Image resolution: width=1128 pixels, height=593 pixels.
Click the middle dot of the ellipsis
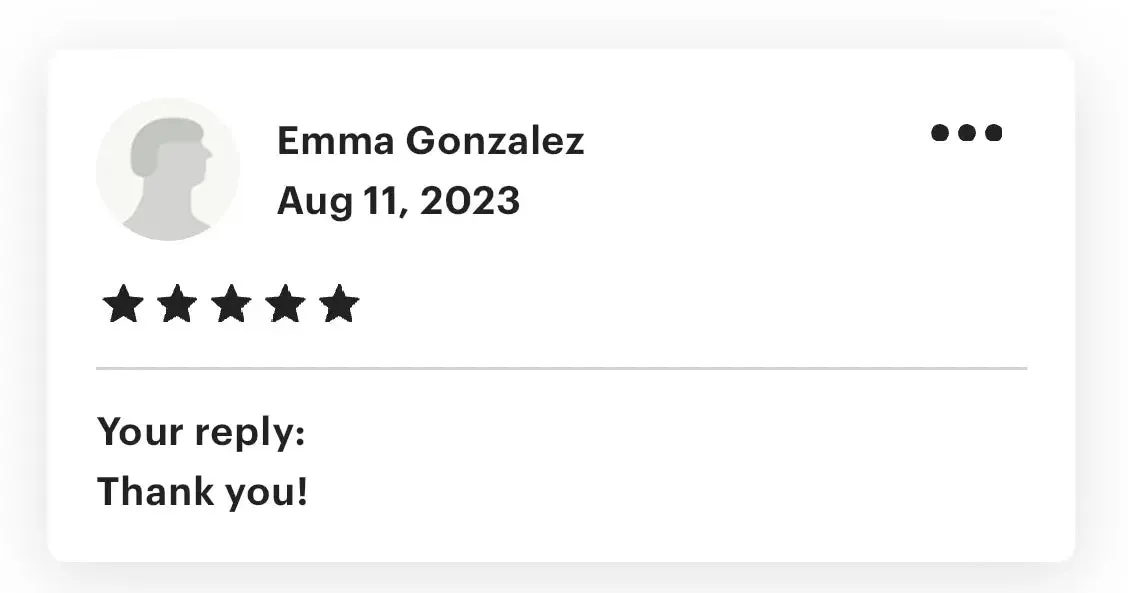coord(967,132)
